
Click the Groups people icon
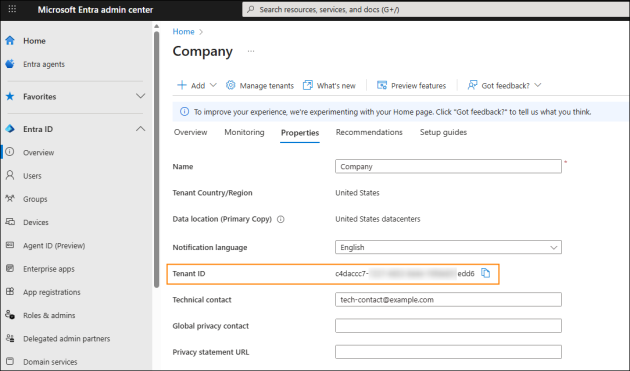pos(10,199)
